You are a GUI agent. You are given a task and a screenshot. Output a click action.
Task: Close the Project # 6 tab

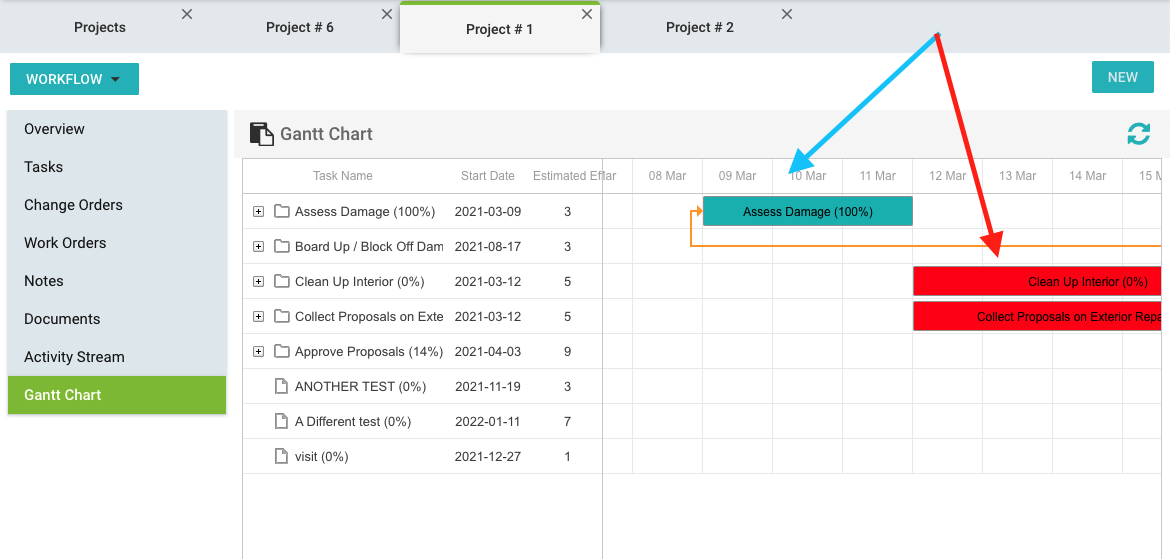point(387,14)
